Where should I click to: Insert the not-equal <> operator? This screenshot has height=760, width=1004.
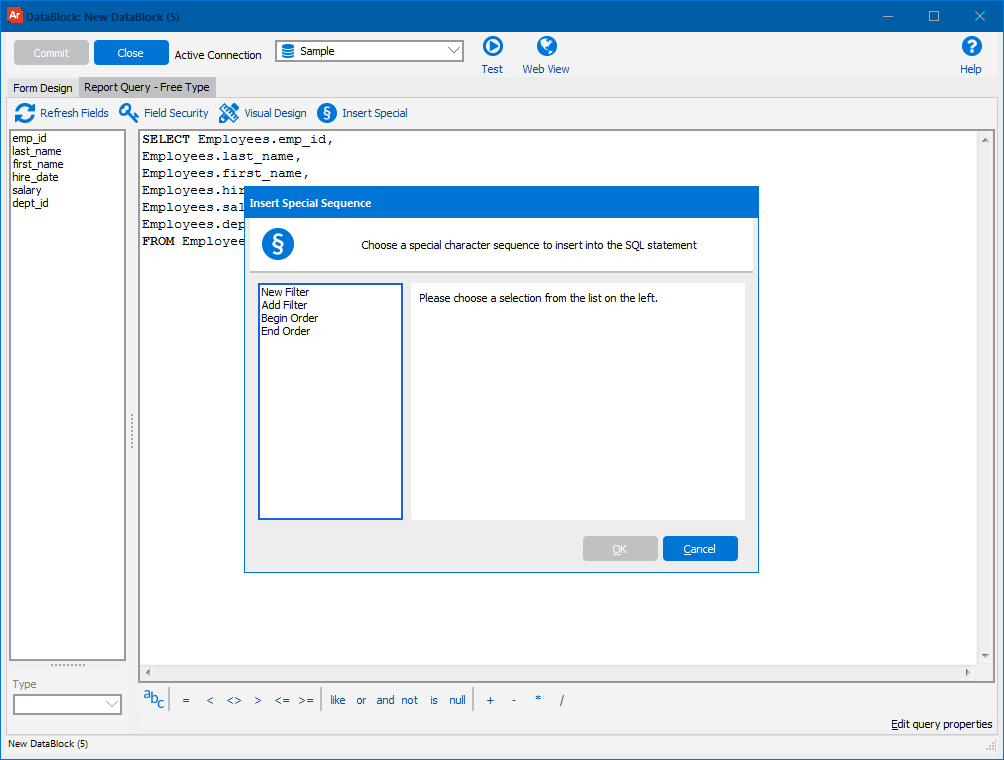[234, 700]
